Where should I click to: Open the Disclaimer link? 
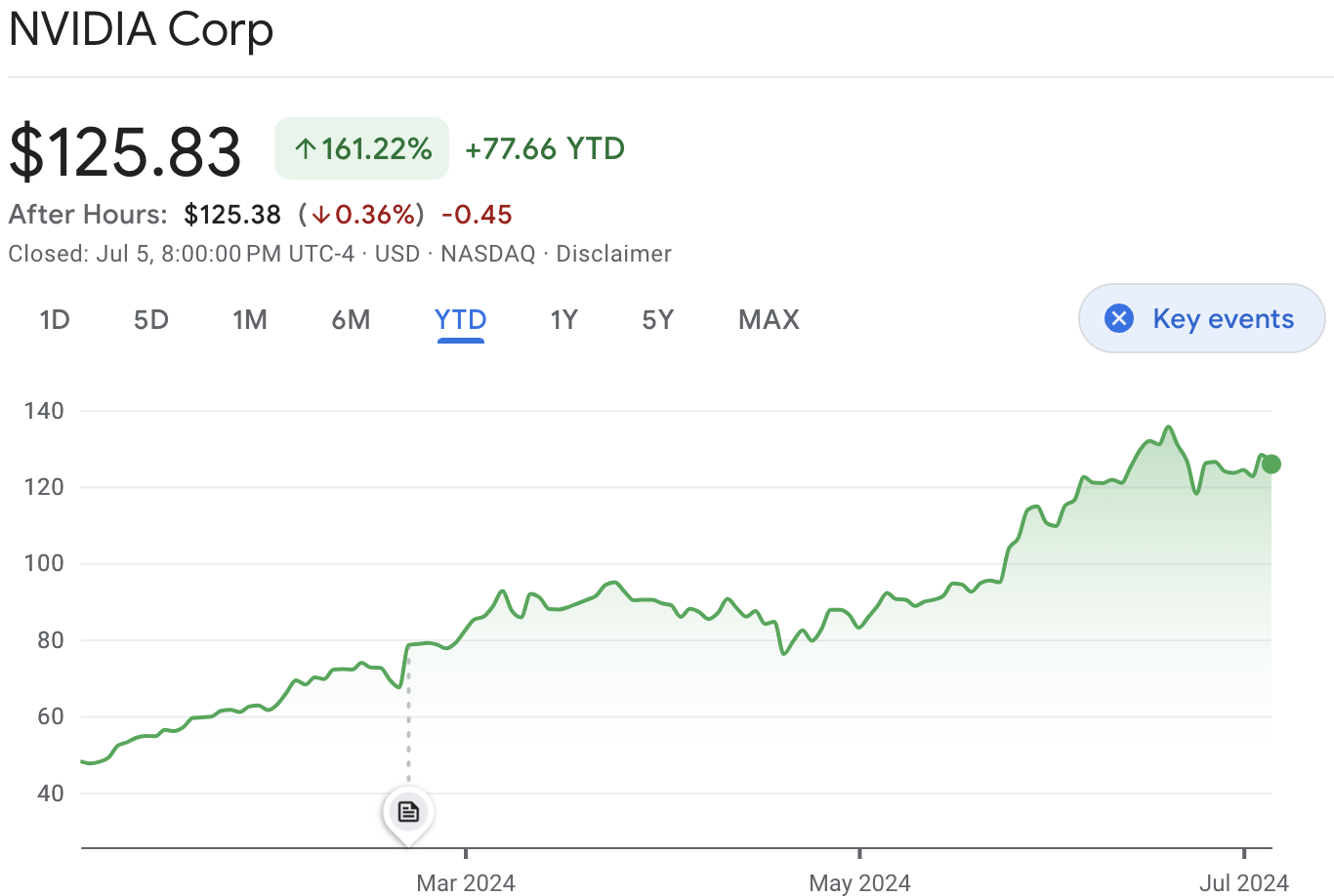613,254
